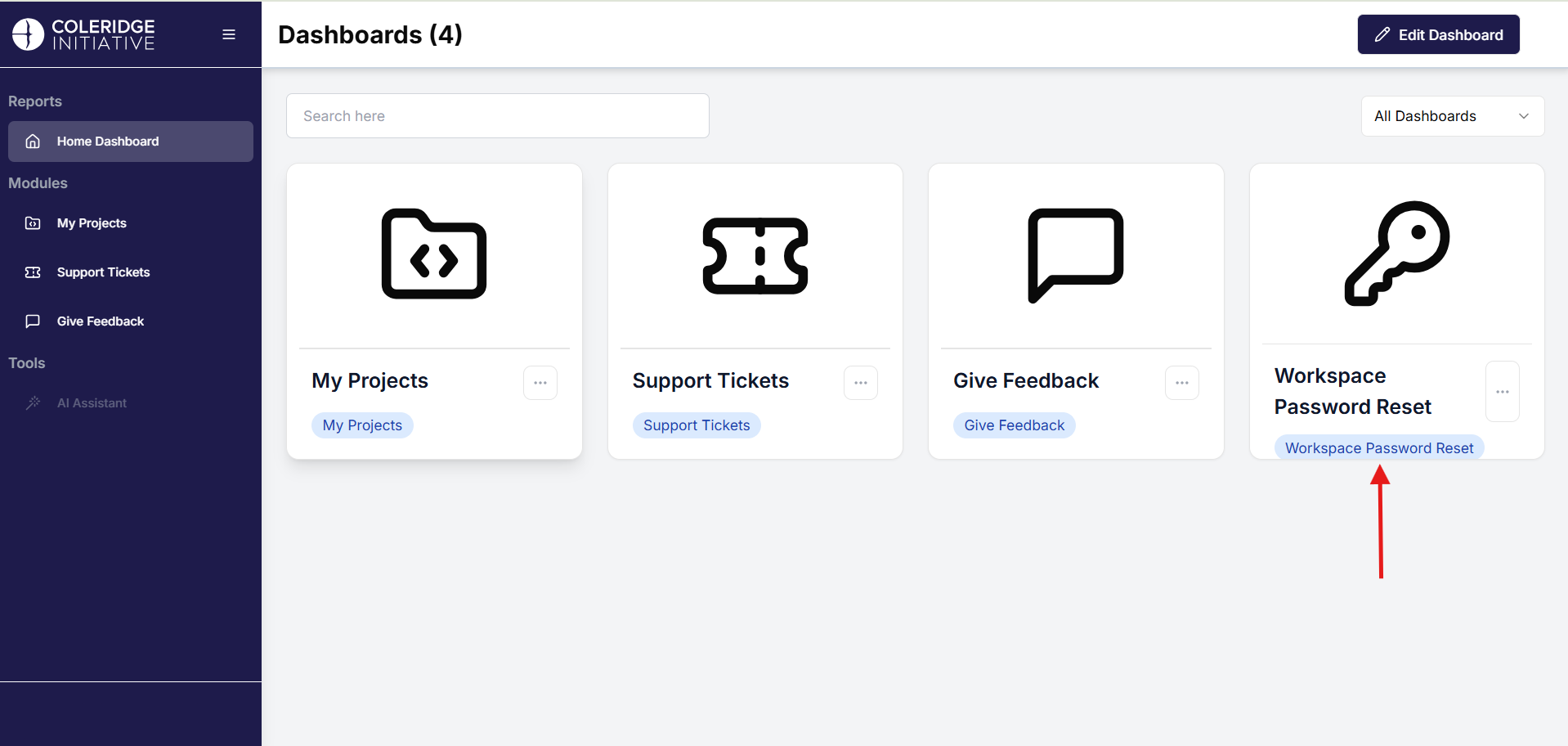Open My Projects from sidebar modules
This screenshot has height=746, width=1568.
[x=92, y=223]
